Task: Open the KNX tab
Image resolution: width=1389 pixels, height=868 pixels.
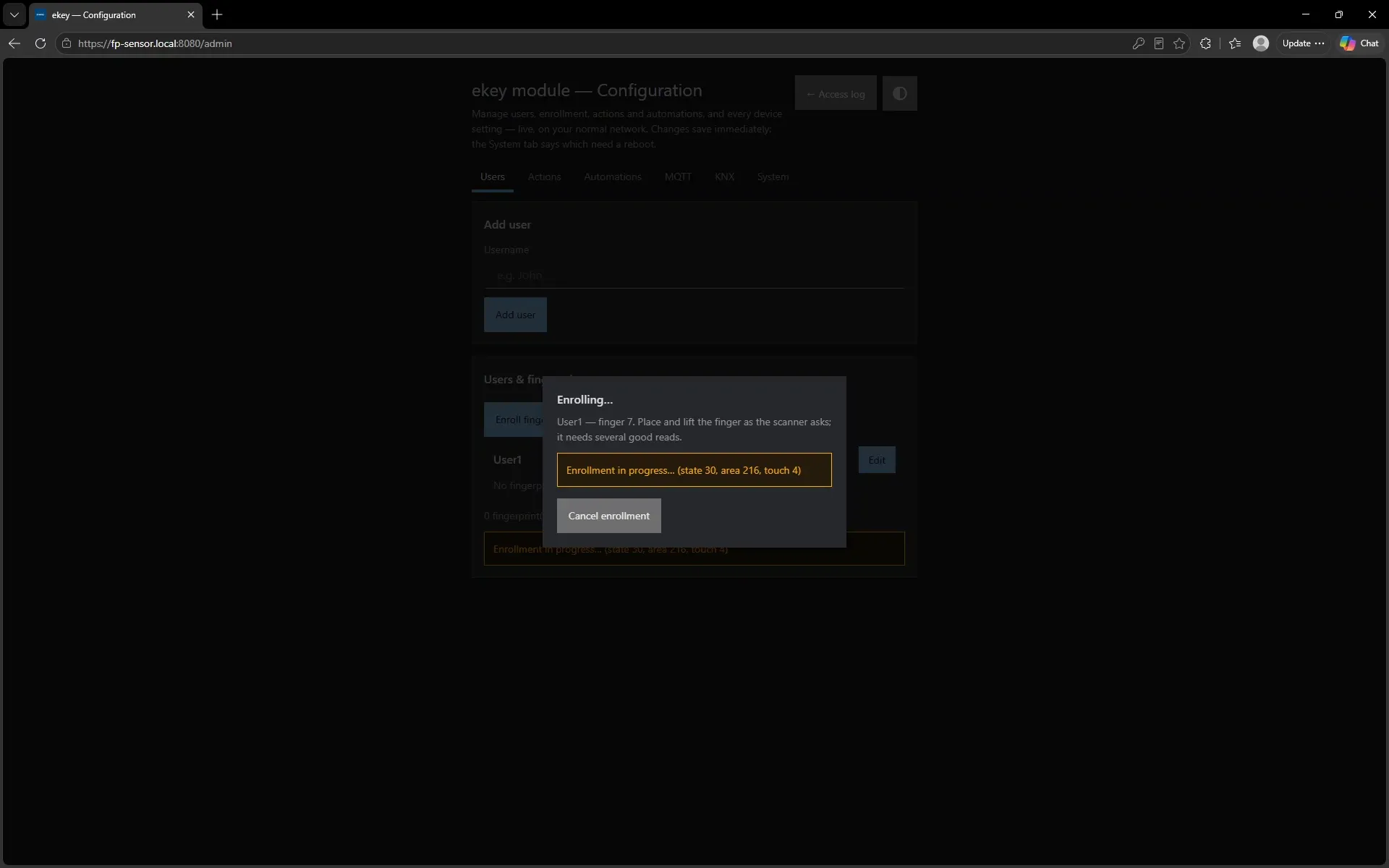Action: coord(724,176)
